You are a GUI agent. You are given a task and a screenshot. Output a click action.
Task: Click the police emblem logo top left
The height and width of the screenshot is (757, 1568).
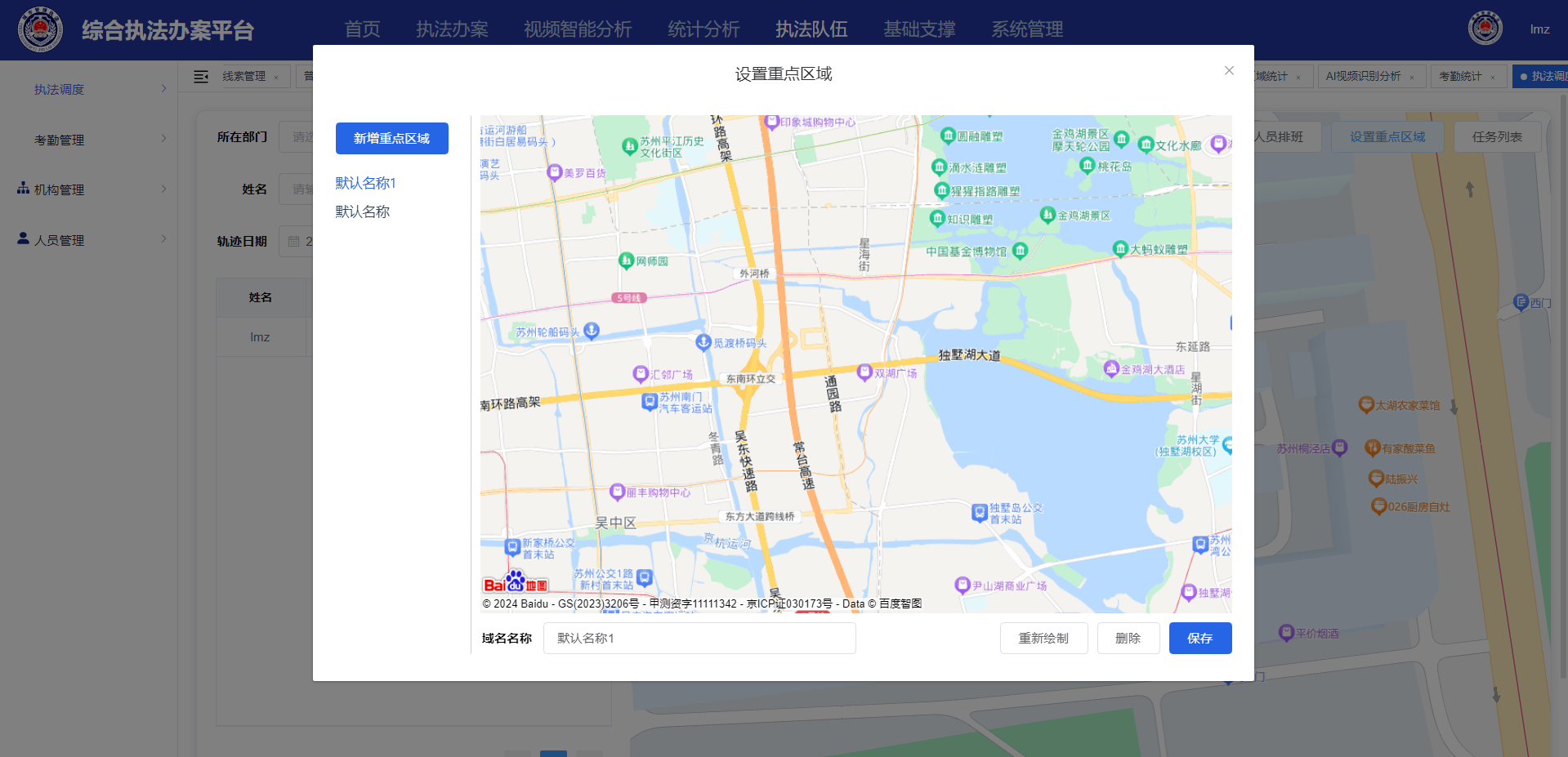click(41, 29)
